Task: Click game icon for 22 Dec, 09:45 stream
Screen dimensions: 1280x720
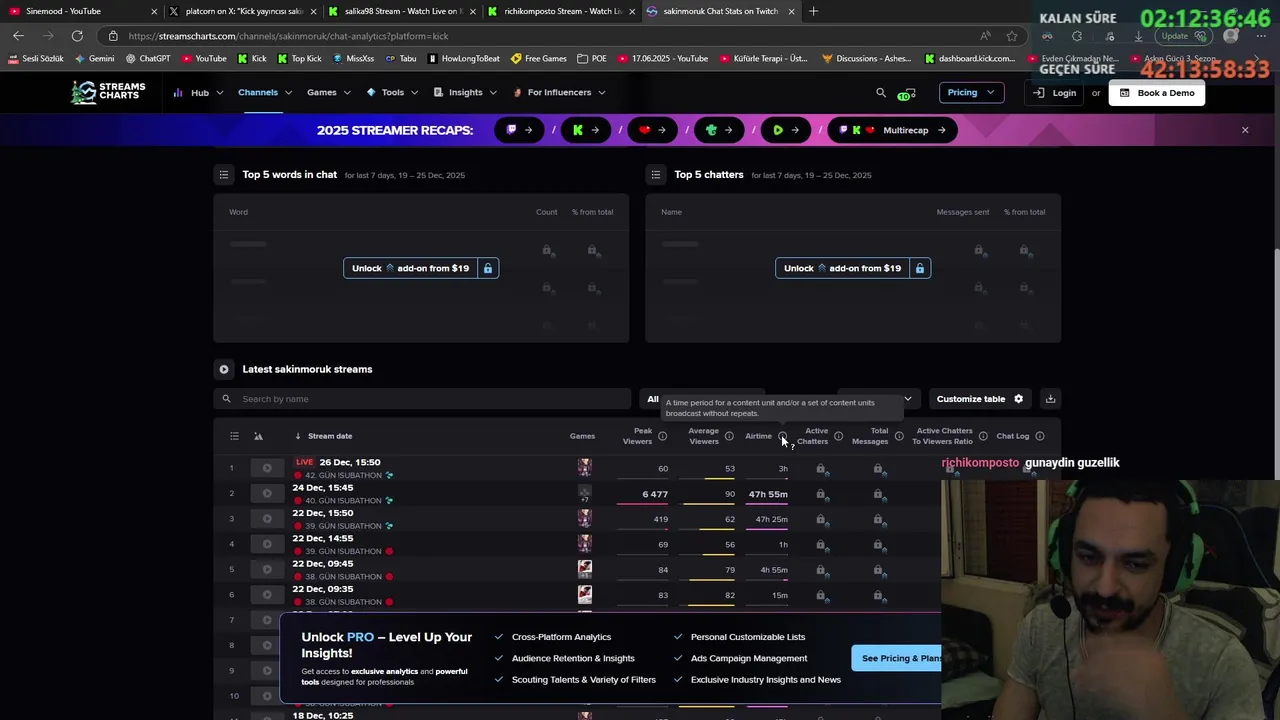Action: (585, 569)
